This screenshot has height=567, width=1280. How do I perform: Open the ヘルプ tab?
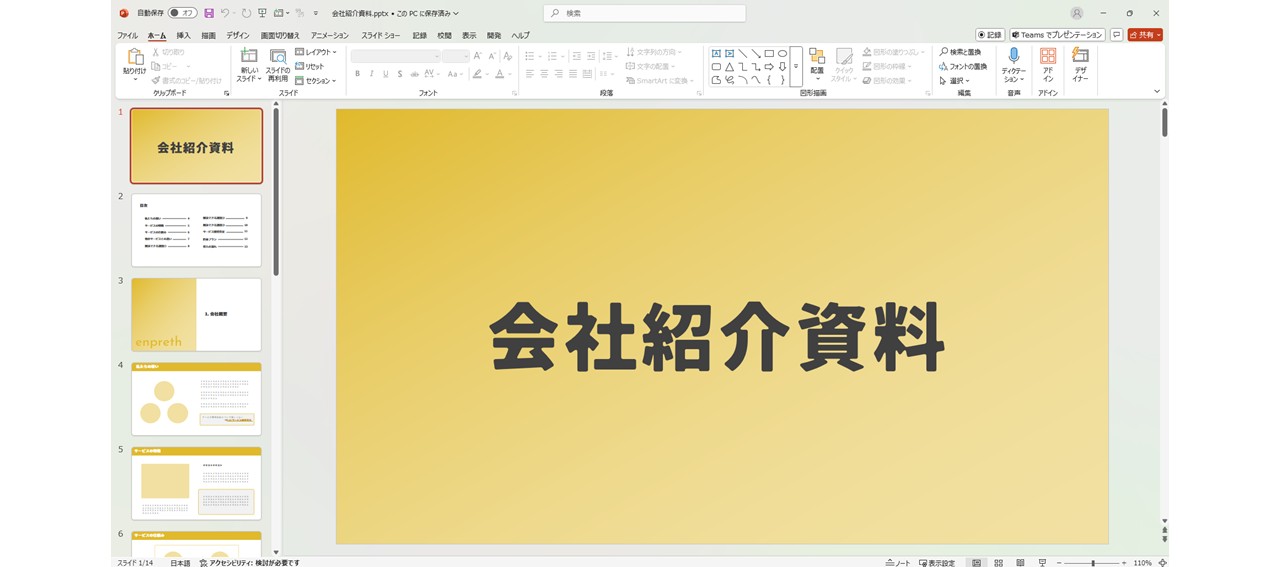[x=521, y=35]
